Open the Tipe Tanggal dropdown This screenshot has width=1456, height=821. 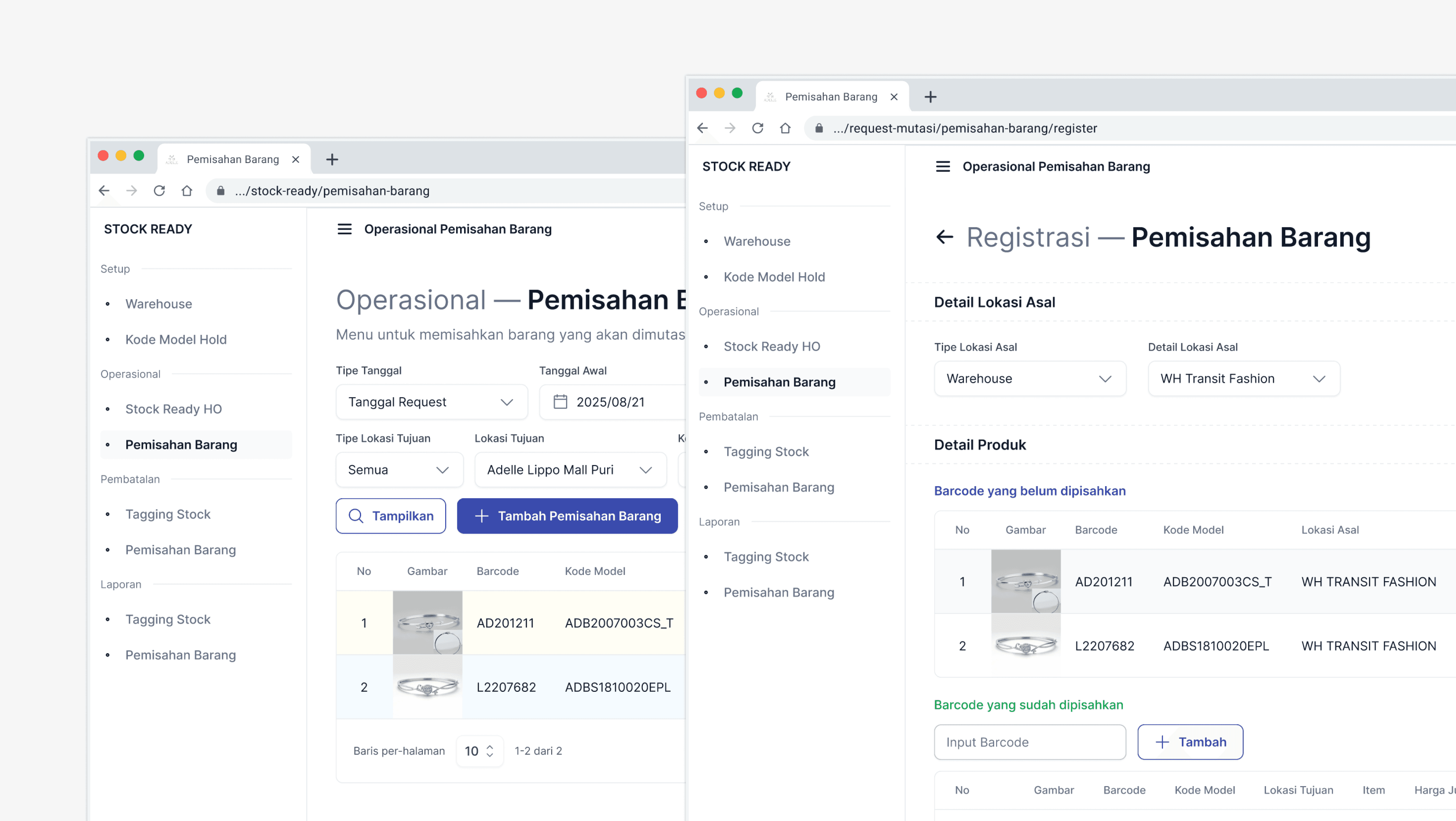431,402
